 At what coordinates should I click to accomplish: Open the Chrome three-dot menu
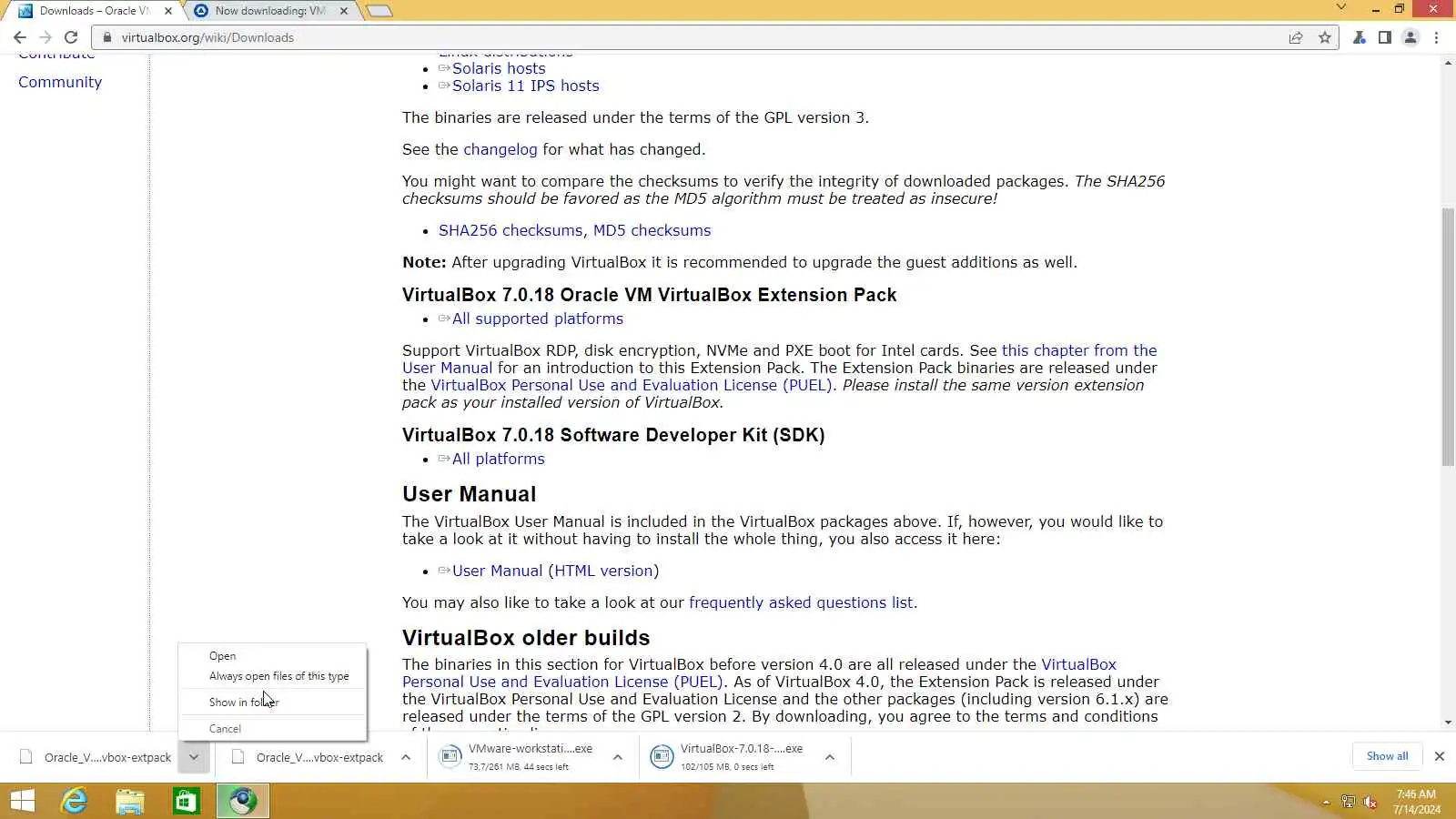pyautogui.click(x=1436, y=37)
